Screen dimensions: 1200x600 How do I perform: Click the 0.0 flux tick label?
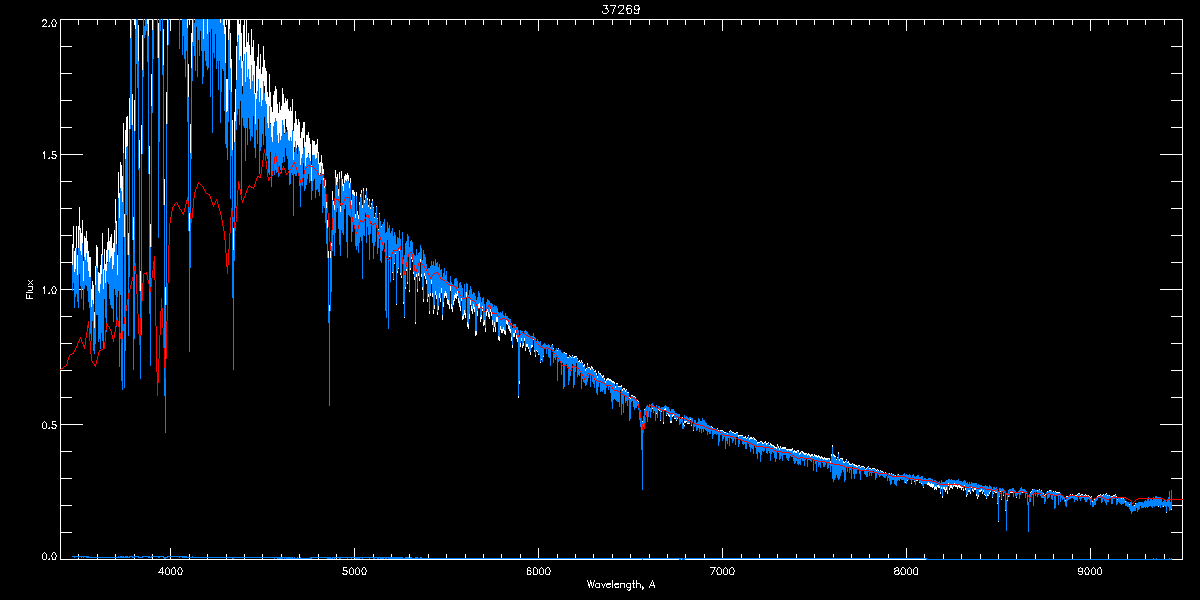[47, 555]
